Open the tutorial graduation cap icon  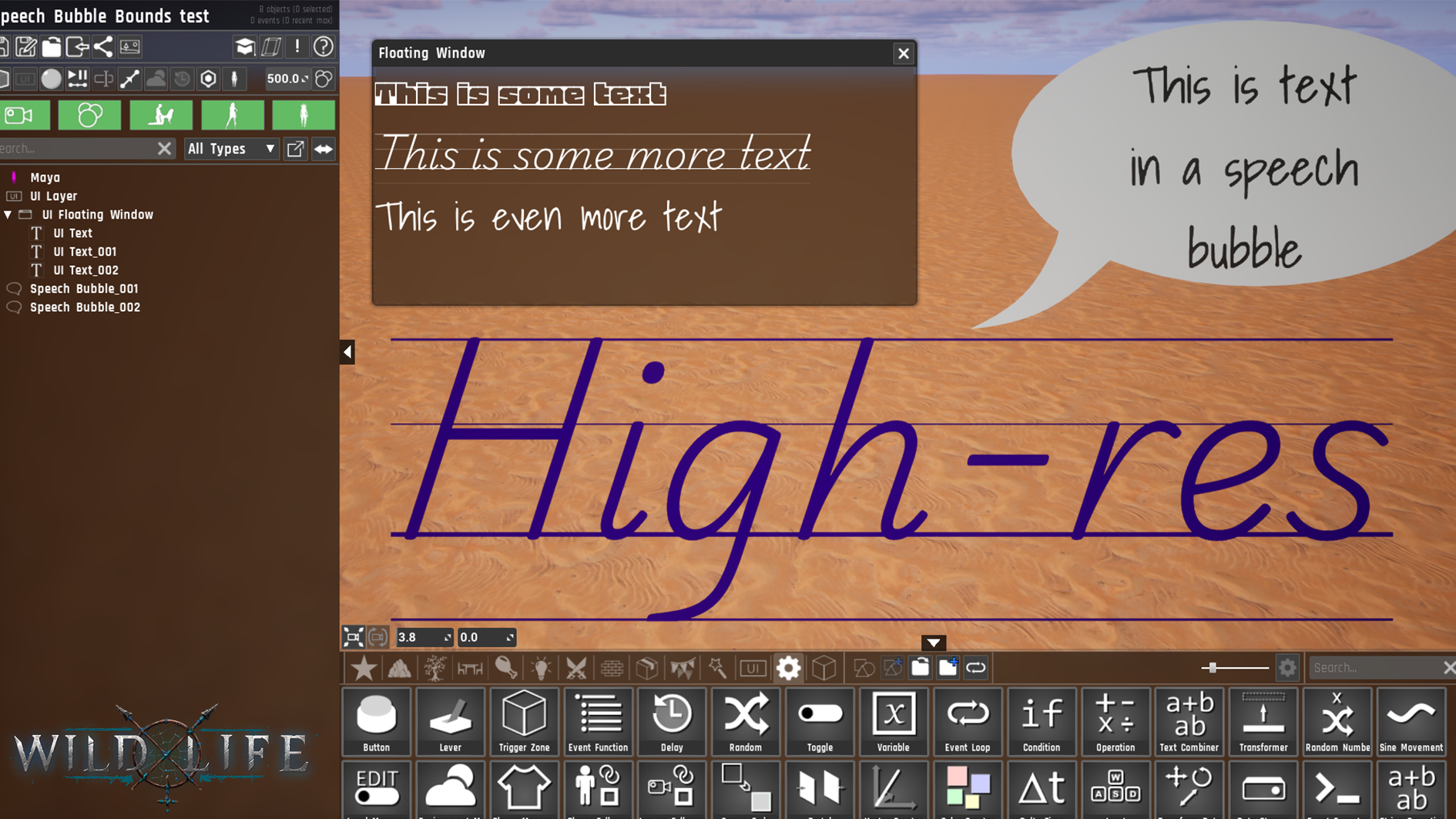click(x=245, y=47)
